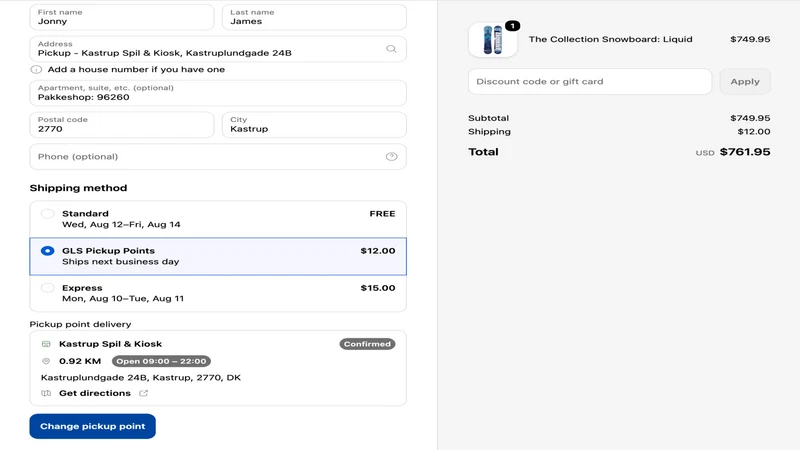The width and height of the screenshot is (800, 450).
Task: Click the address search magnifier icon
Action: click(391, 49)
